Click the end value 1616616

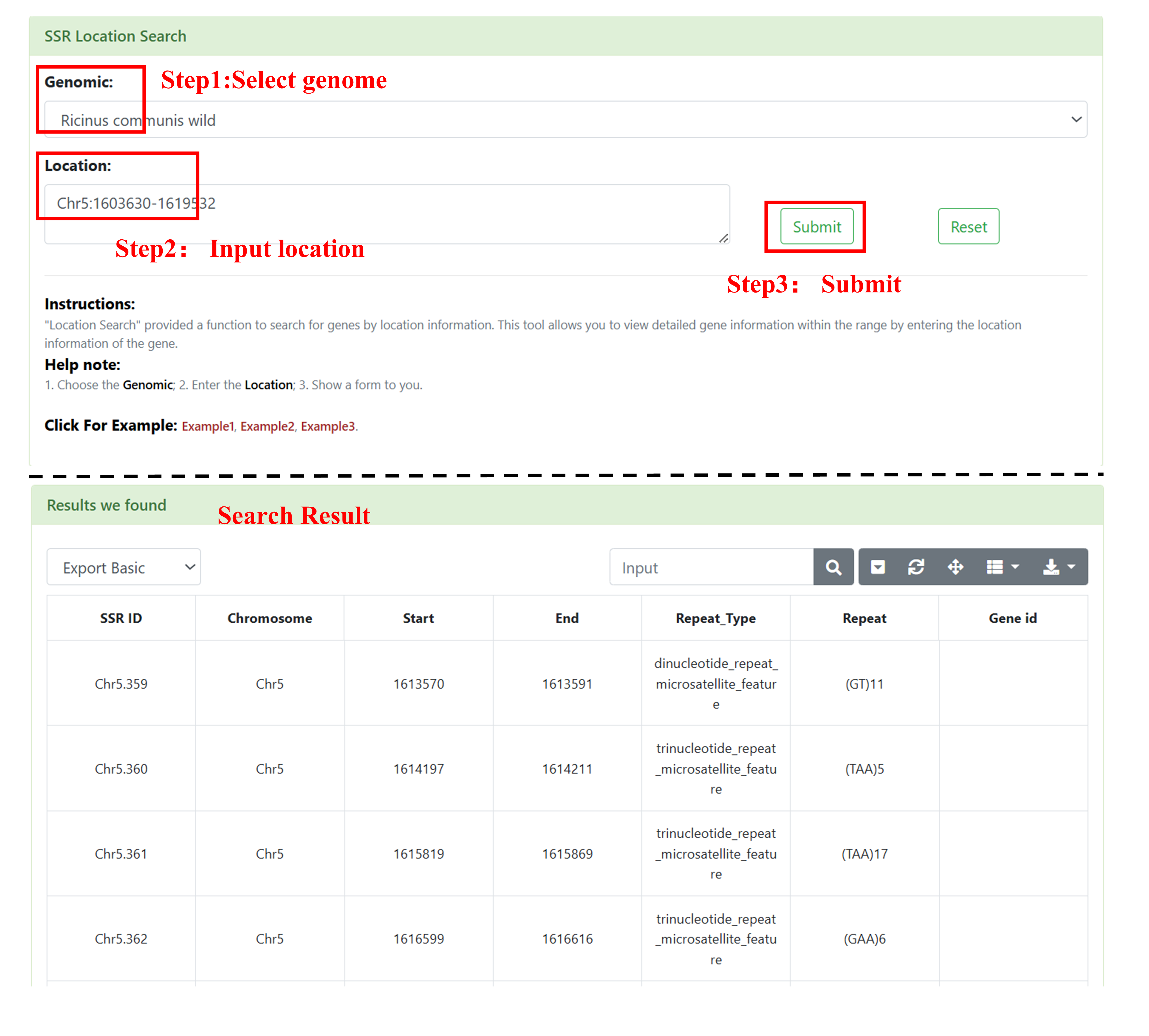[x=567, y=939]
